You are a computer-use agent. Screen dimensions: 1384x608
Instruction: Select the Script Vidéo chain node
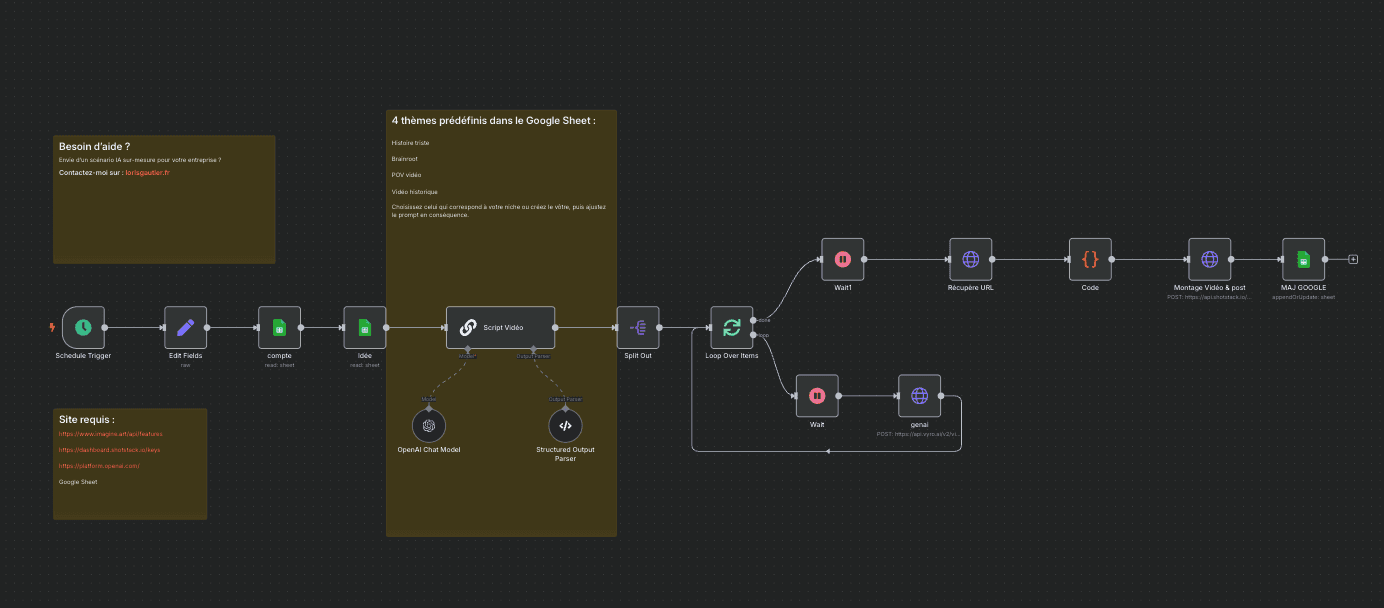coord(500,327)
